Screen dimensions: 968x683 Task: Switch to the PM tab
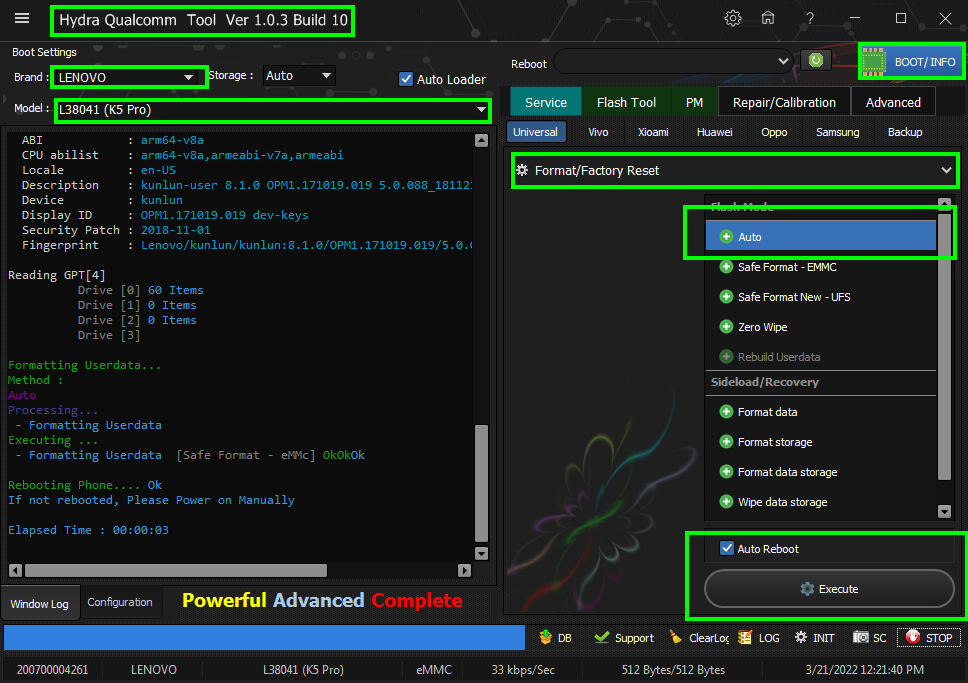pos(695,103)
